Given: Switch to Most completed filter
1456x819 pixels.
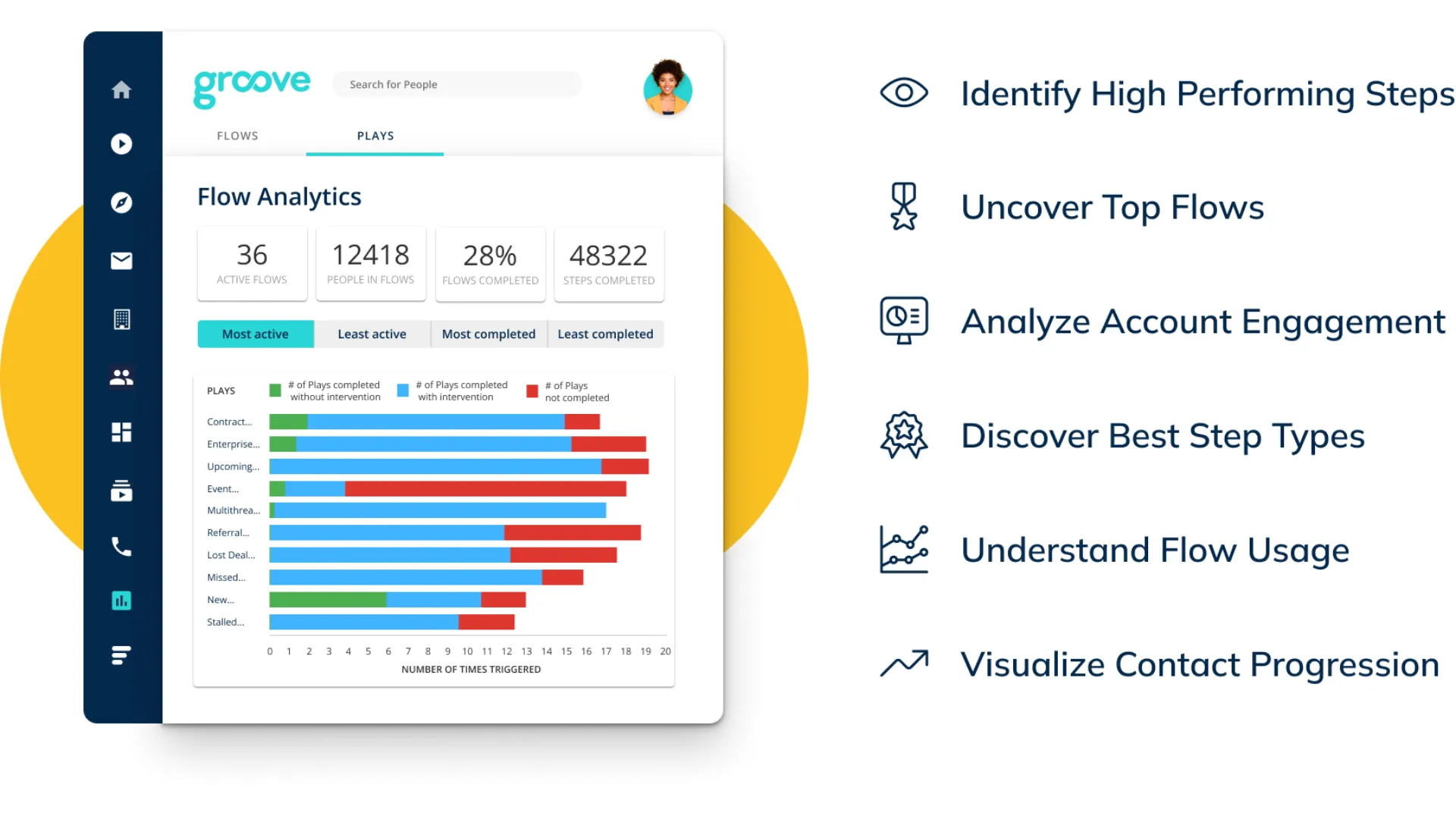Looking at the screenshot, I should tap(488, 334).
